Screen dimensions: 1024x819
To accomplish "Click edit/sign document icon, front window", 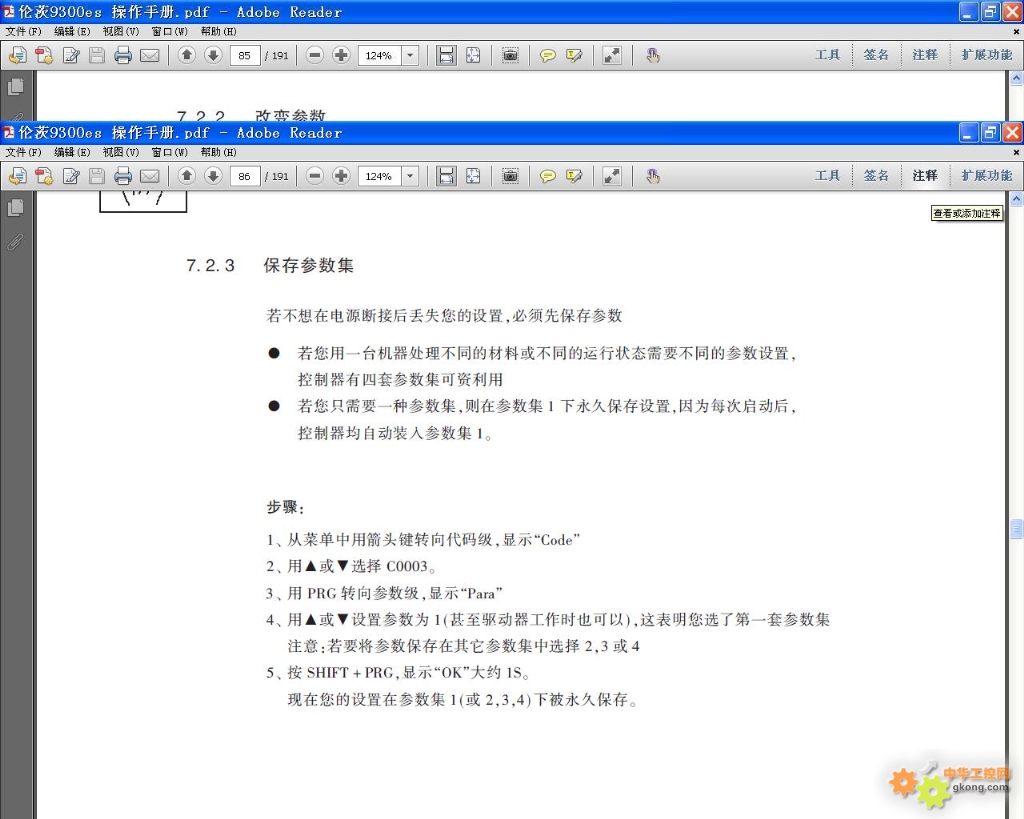I will click(71, 176).
